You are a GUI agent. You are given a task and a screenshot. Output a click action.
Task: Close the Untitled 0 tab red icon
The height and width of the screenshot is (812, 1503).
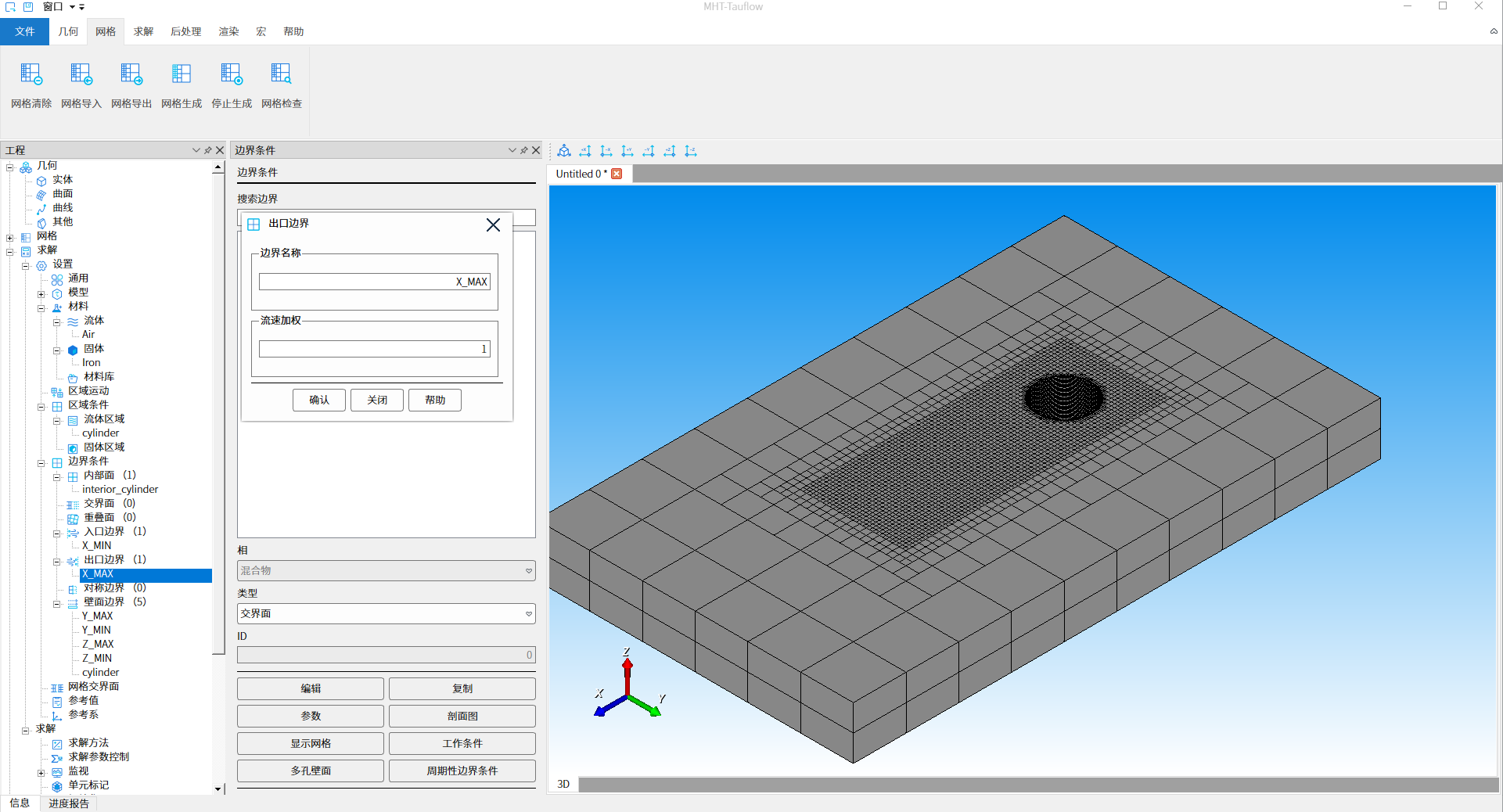tap(617, 174)
